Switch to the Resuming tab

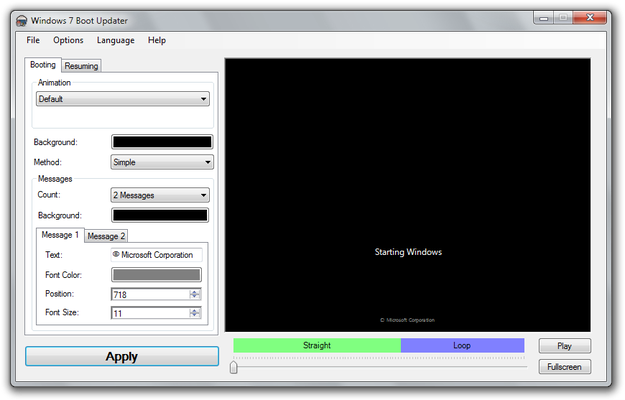coord(81,66)
